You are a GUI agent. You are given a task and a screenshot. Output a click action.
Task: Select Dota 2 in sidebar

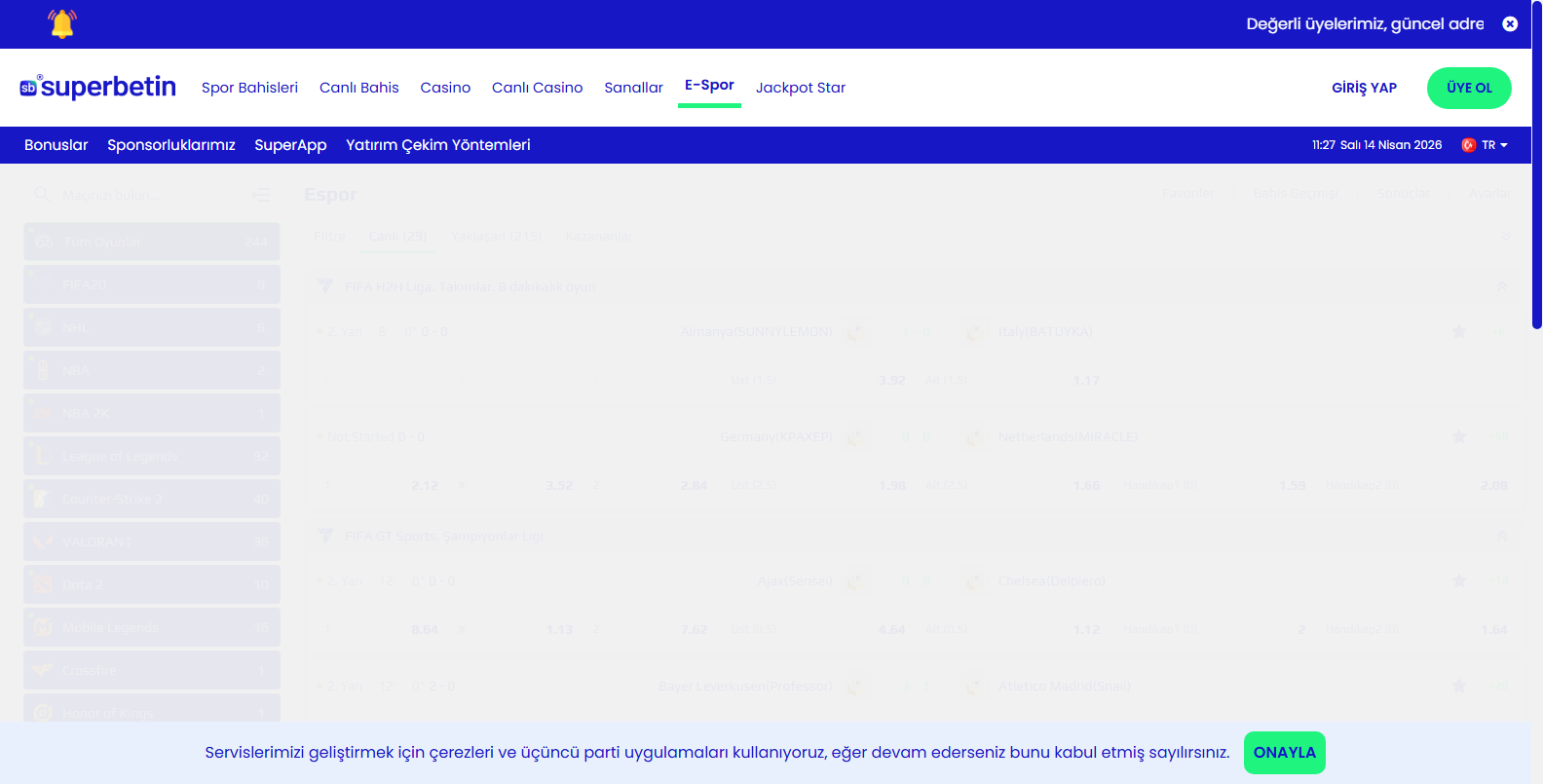[152, 584]
